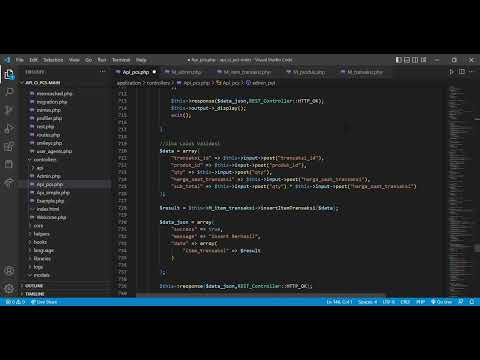Open the Explorer view in the activity bar
Screen dimensions: 480x360
tap(9, 74)
